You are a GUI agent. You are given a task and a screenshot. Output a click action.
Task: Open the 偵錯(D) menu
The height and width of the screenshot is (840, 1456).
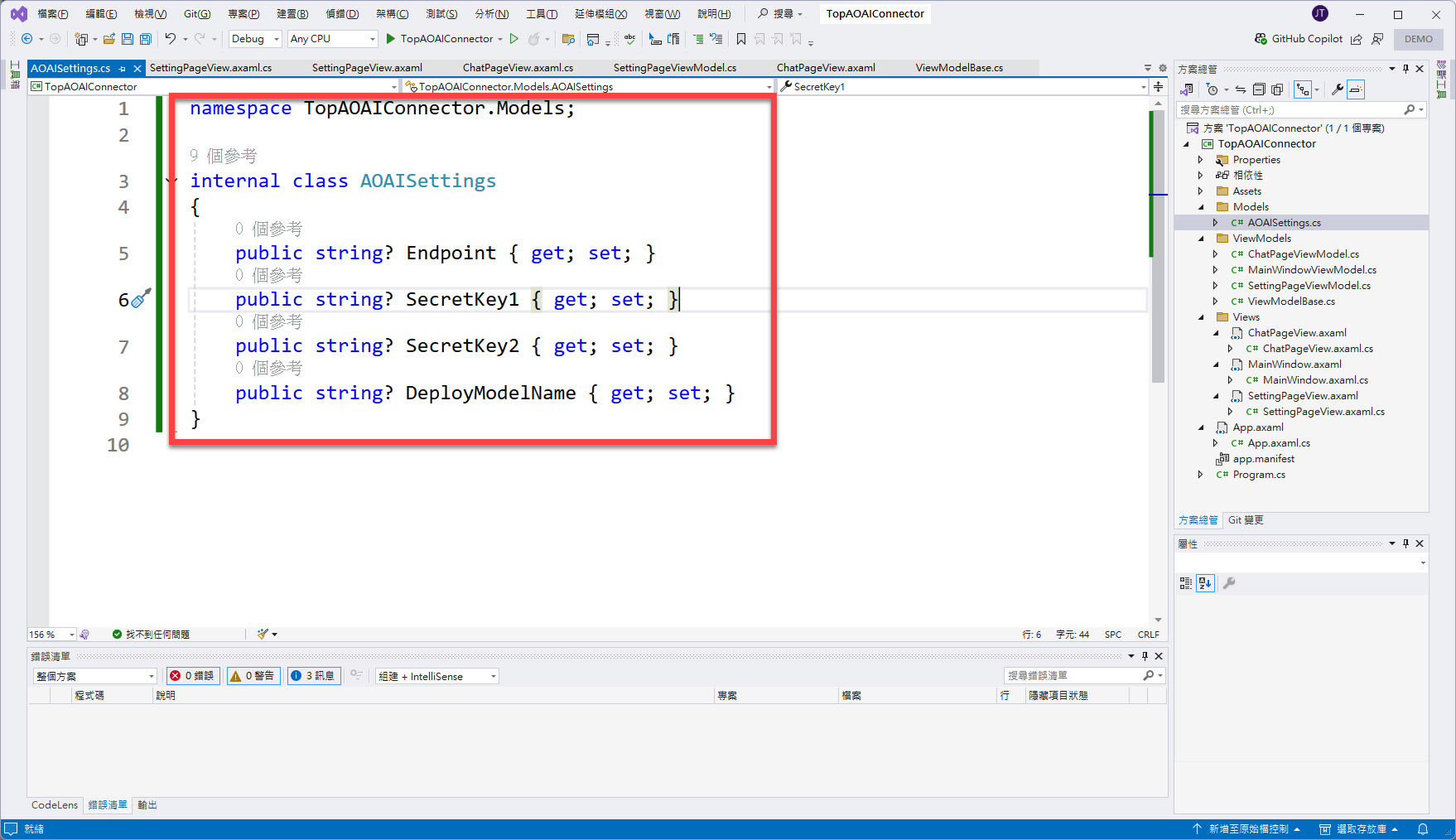pos(342,14)
